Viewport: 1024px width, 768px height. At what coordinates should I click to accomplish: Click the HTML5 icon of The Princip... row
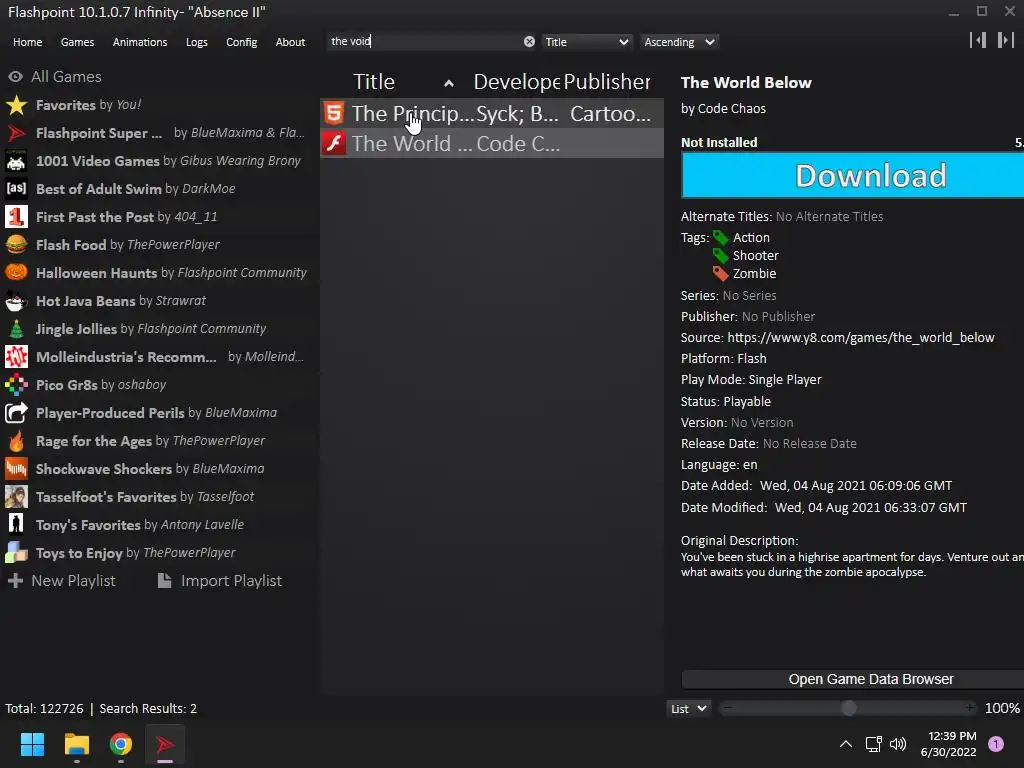point(334,113)
